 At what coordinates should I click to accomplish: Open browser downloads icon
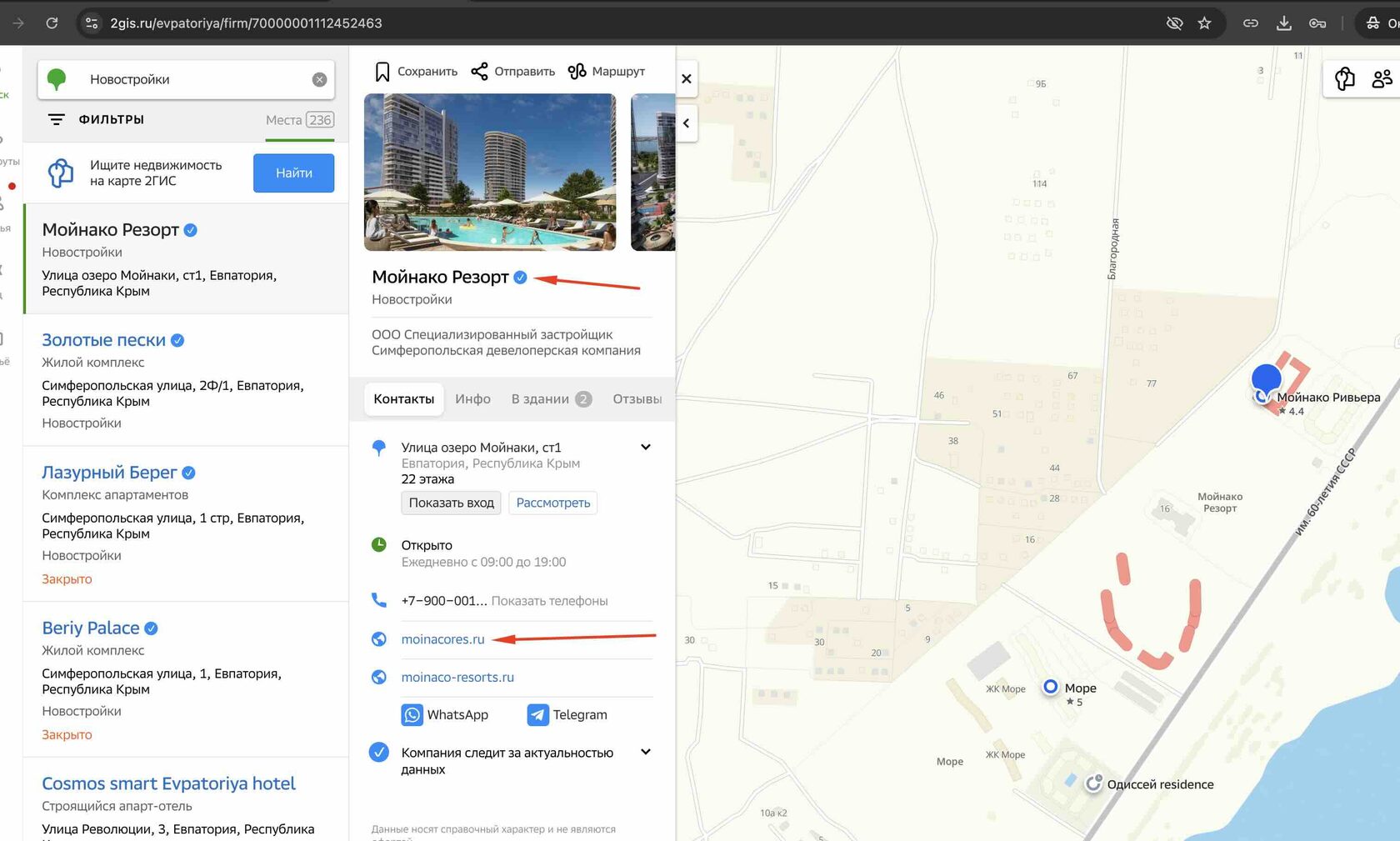[1283, 23]
